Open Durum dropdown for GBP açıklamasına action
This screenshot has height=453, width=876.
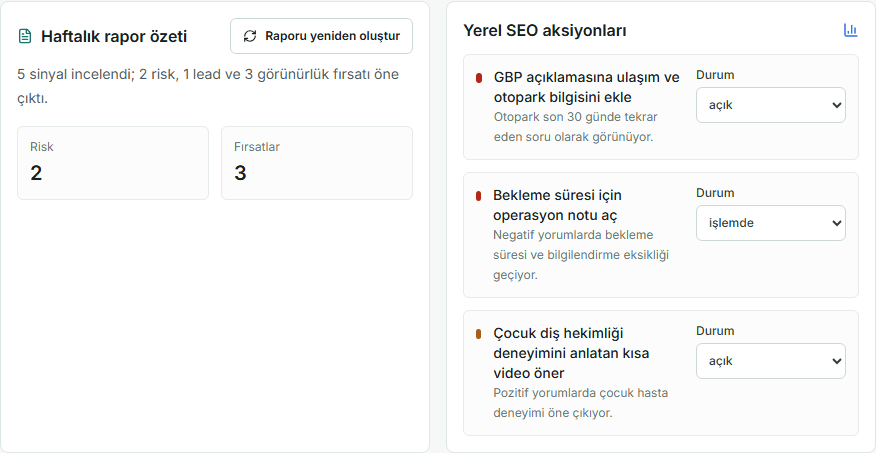click(770, 105)
